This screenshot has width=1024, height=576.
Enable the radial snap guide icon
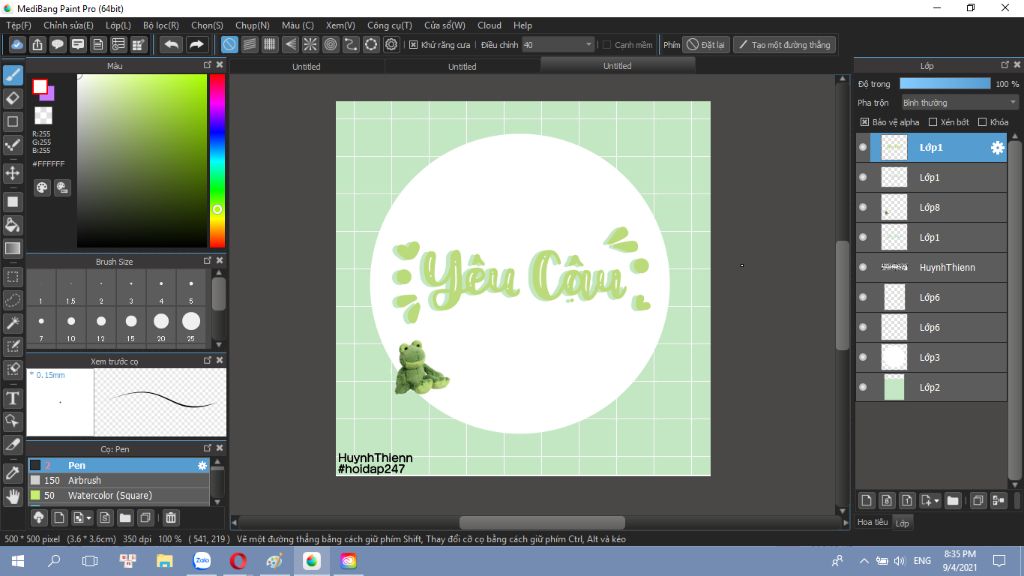310,44
